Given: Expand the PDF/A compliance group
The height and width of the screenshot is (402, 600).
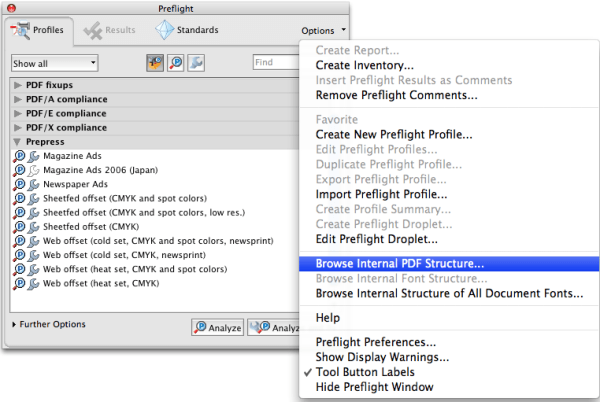Looking at the screenshot, I should (x=18, y=99).
